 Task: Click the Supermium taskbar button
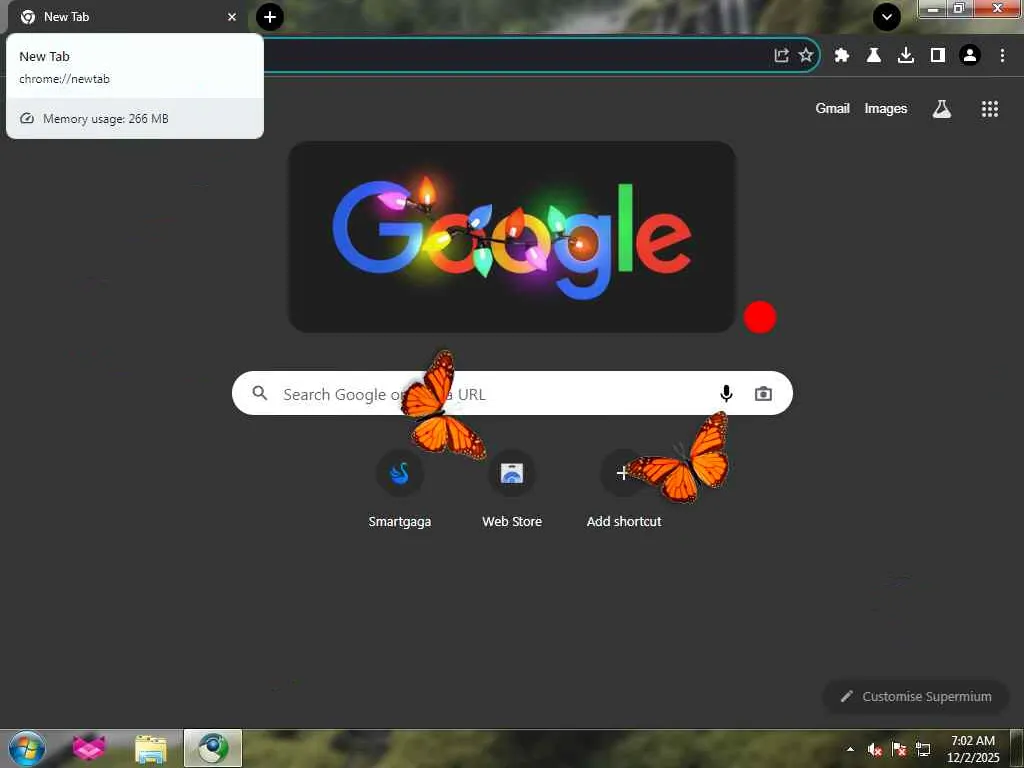point(213,748)
